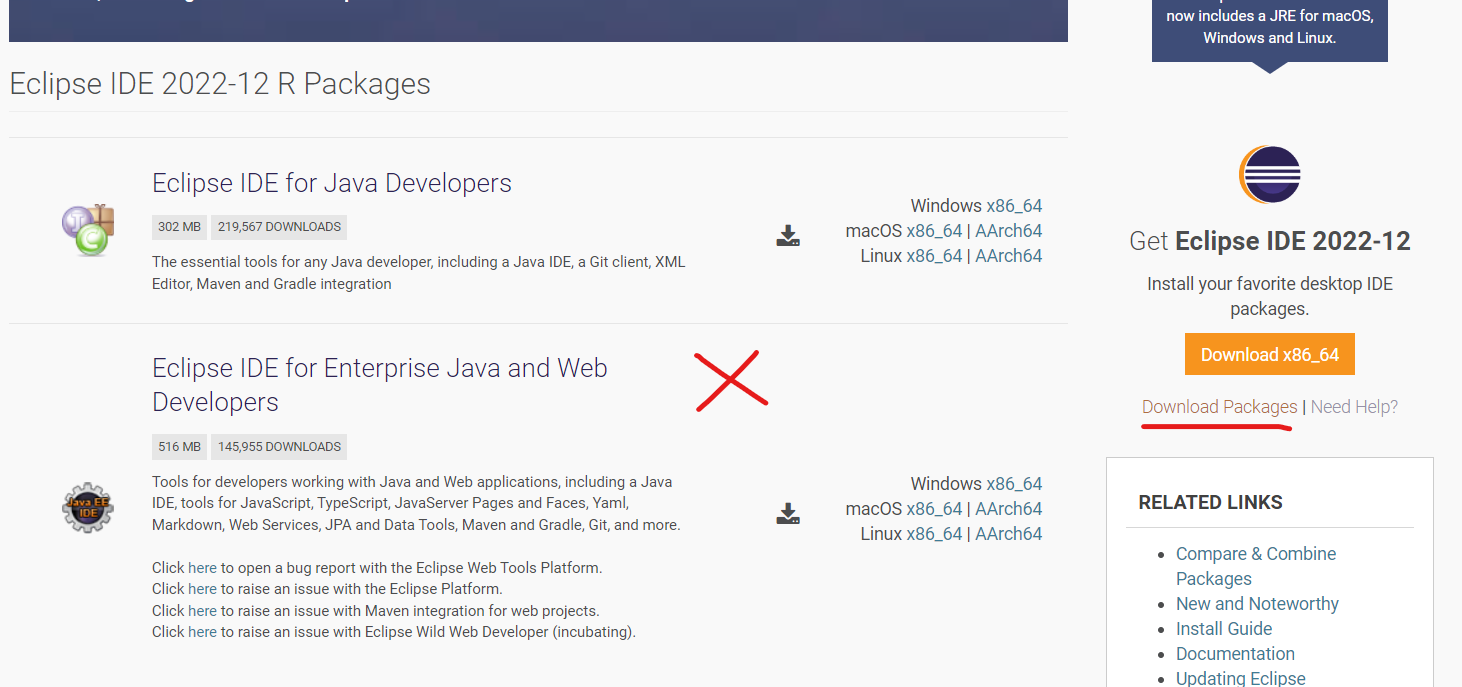This screenshot has width=1462, height=687.
Task: Click the Eclipse IDE 2022-12 R Packages heading
Action: 220,84
